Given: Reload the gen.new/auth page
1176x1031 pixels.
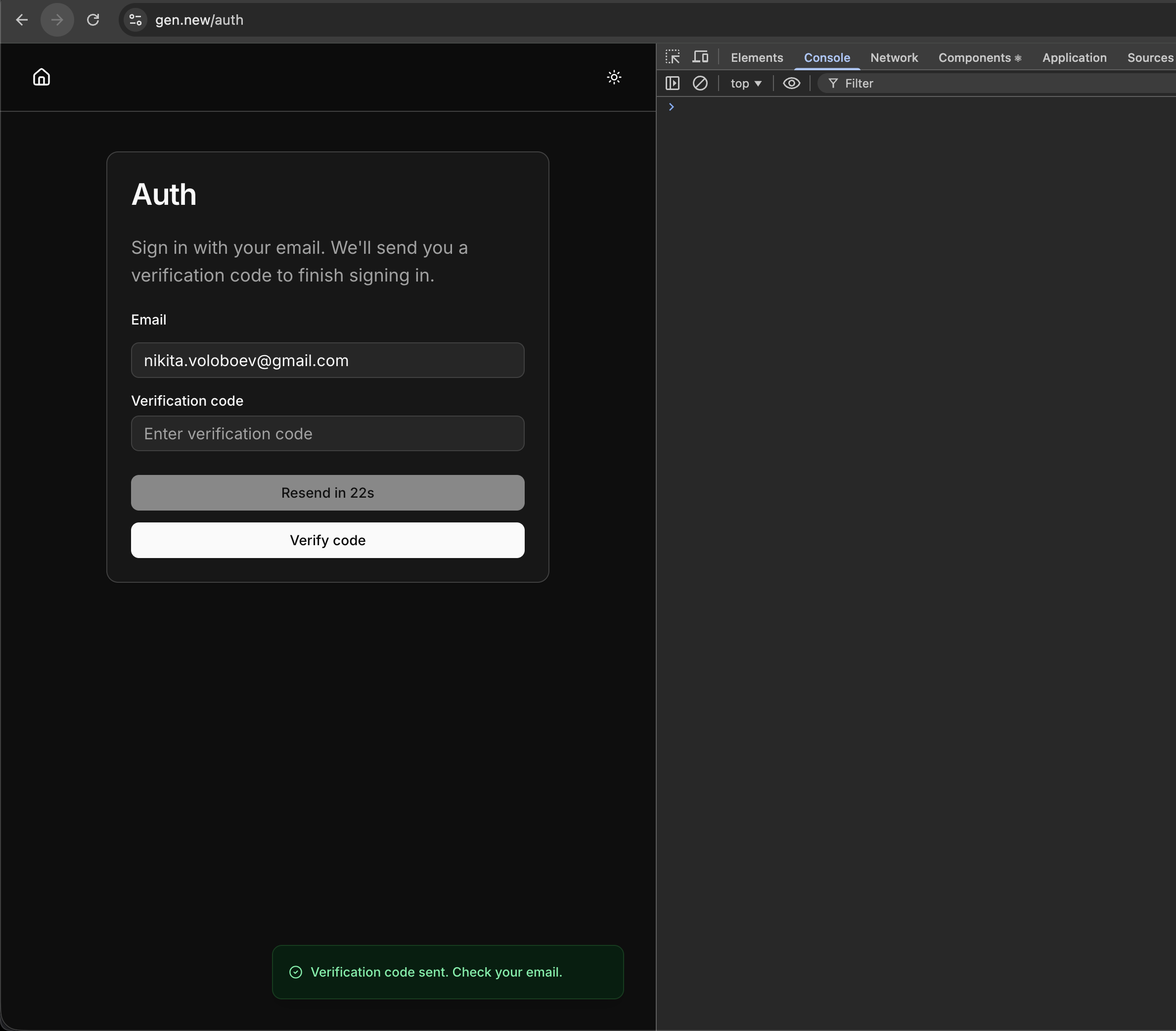Looking at the screenshot, I should click(93, 20).
